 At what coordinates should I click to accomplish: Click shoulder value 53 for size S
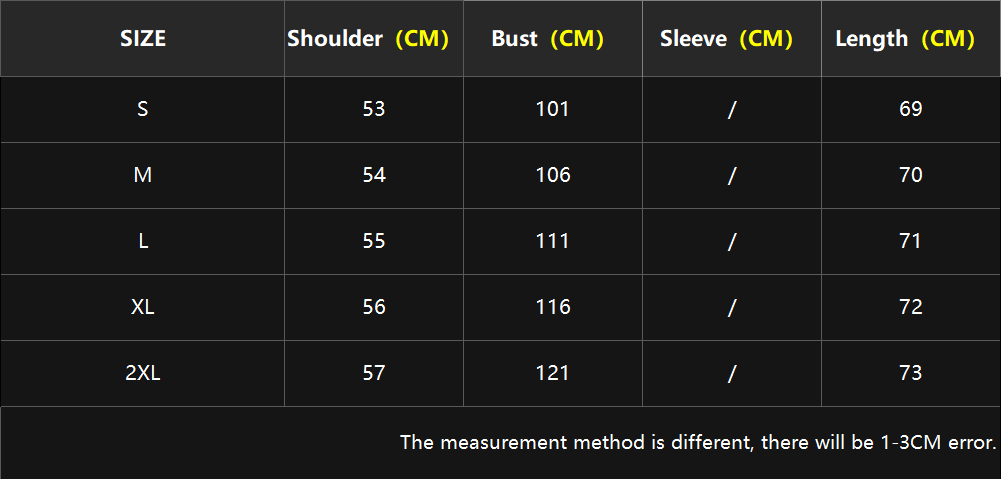[x=374, y=109]
